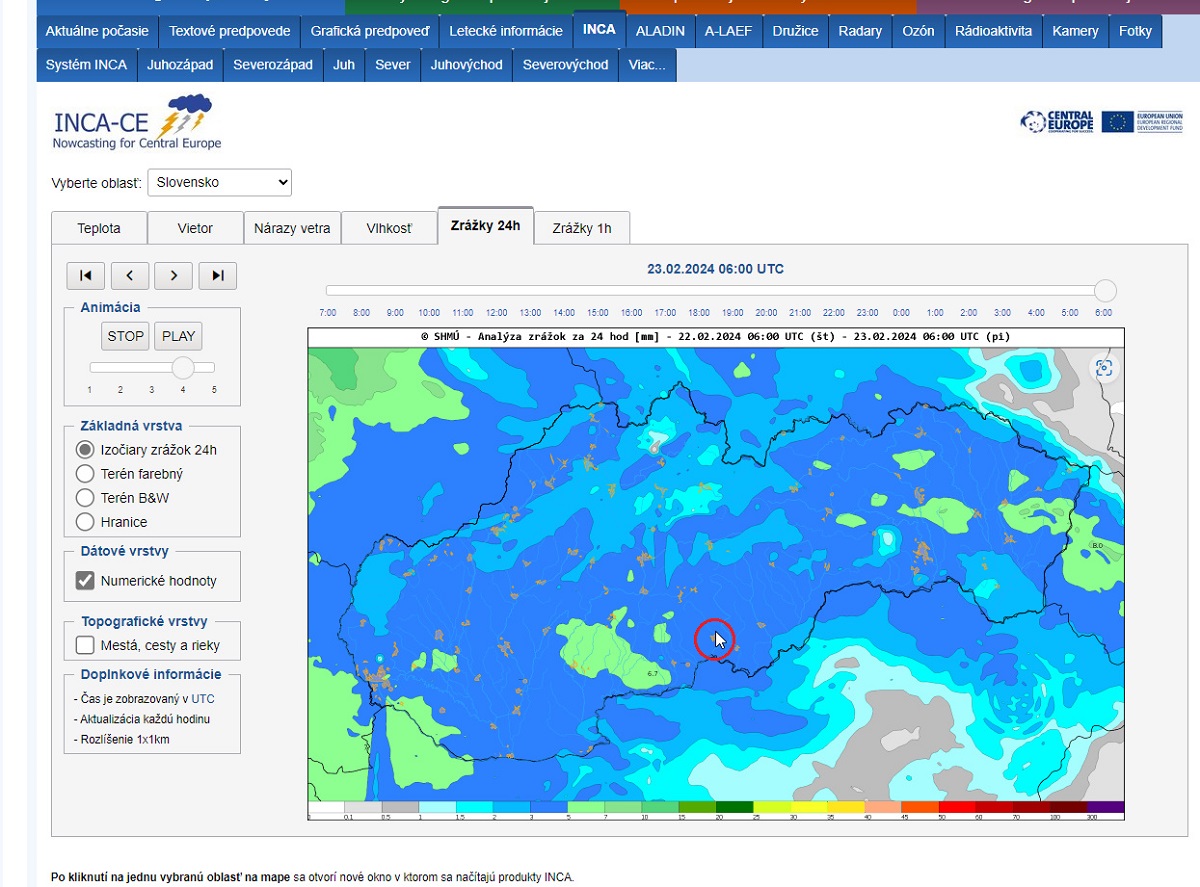
Task: Step forward one frame
Action: (174, 276)
